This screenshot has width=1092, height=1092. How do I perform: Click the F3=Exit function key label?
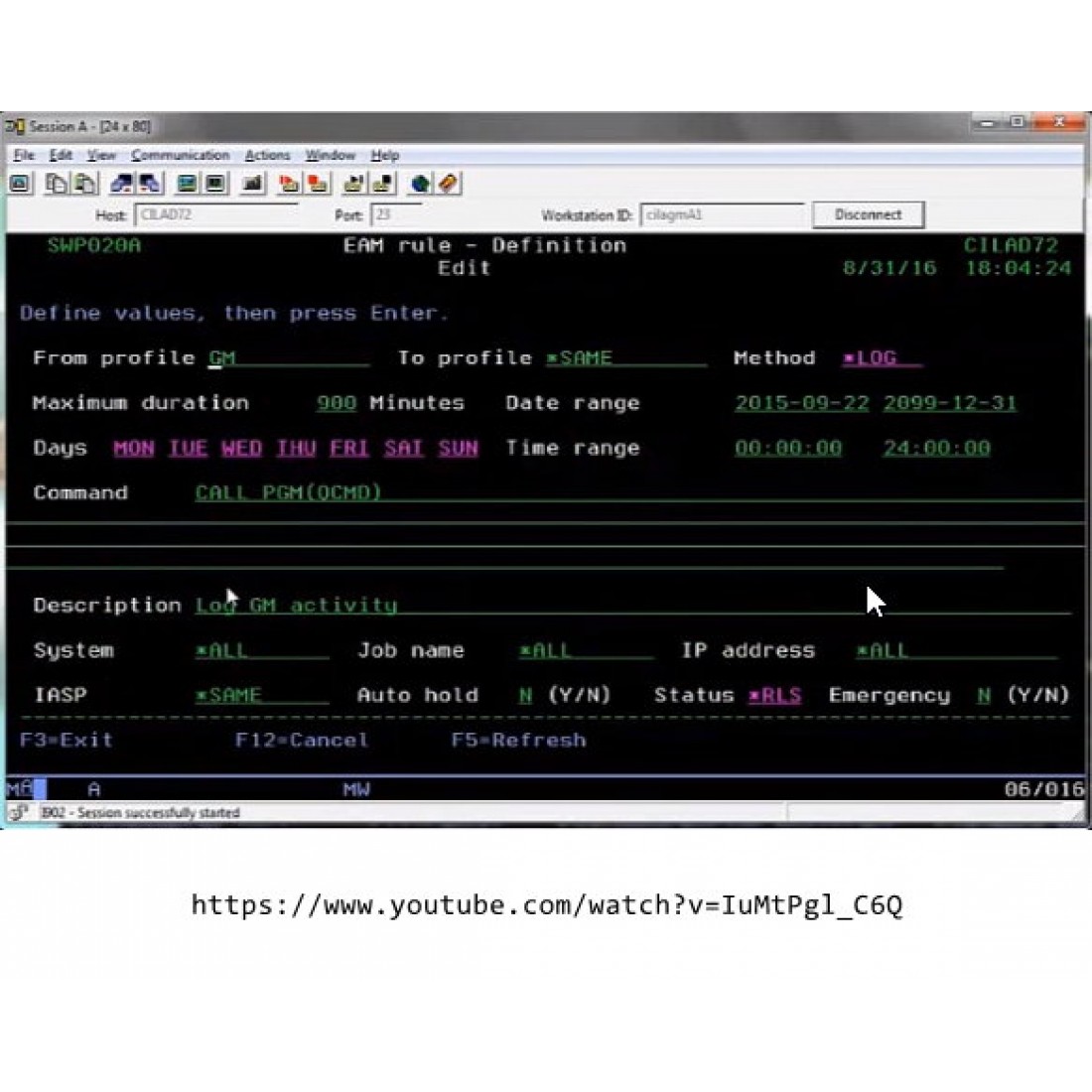[67, 741]
